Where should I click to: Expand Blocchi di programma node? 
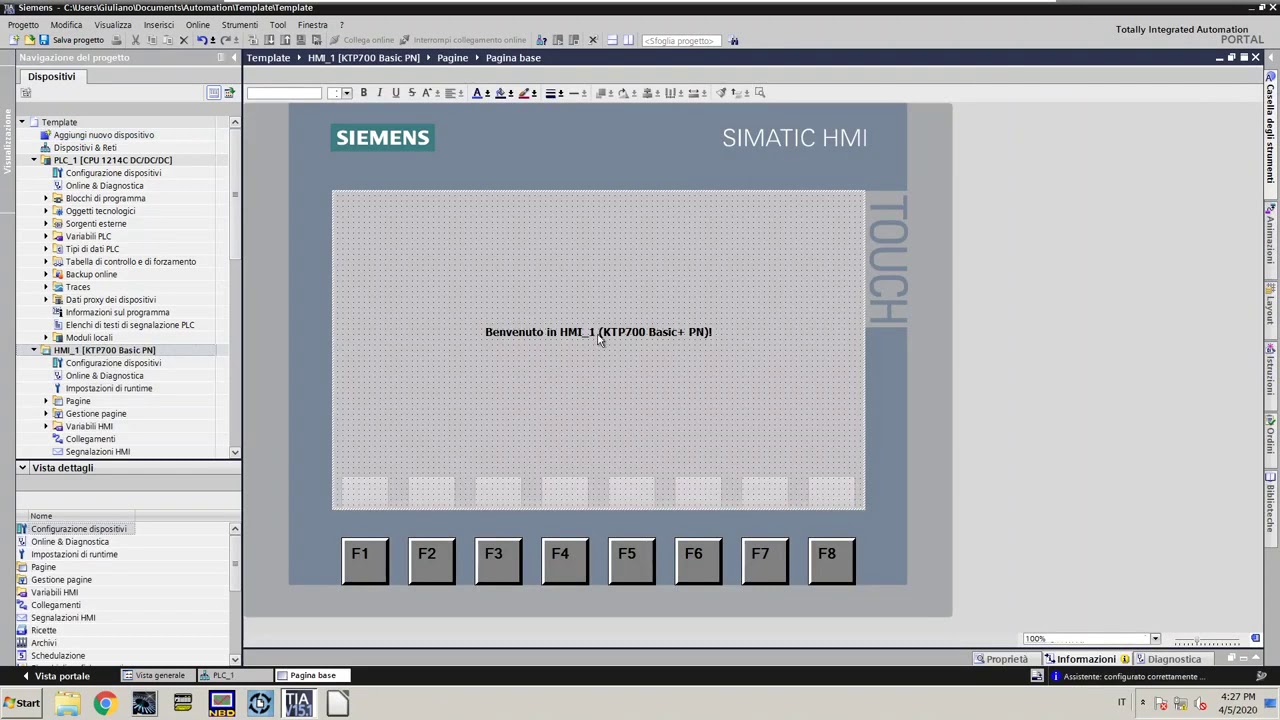tap(45, 198)
